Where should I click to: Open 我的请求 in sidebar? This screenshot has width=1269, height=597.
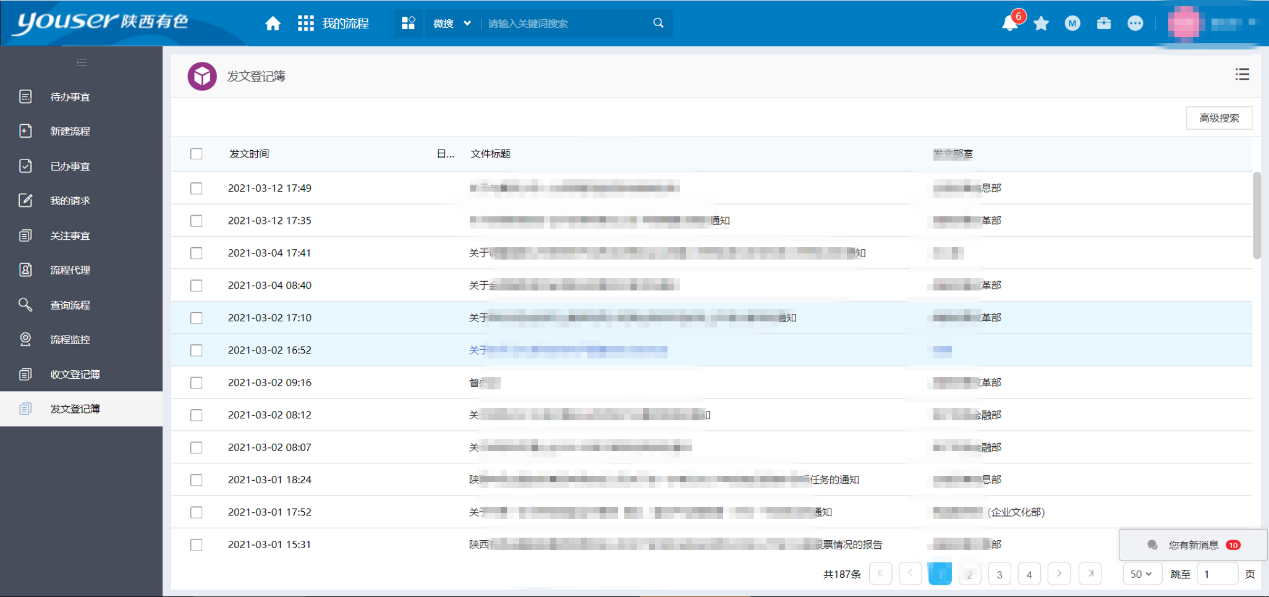coord(70,201)
